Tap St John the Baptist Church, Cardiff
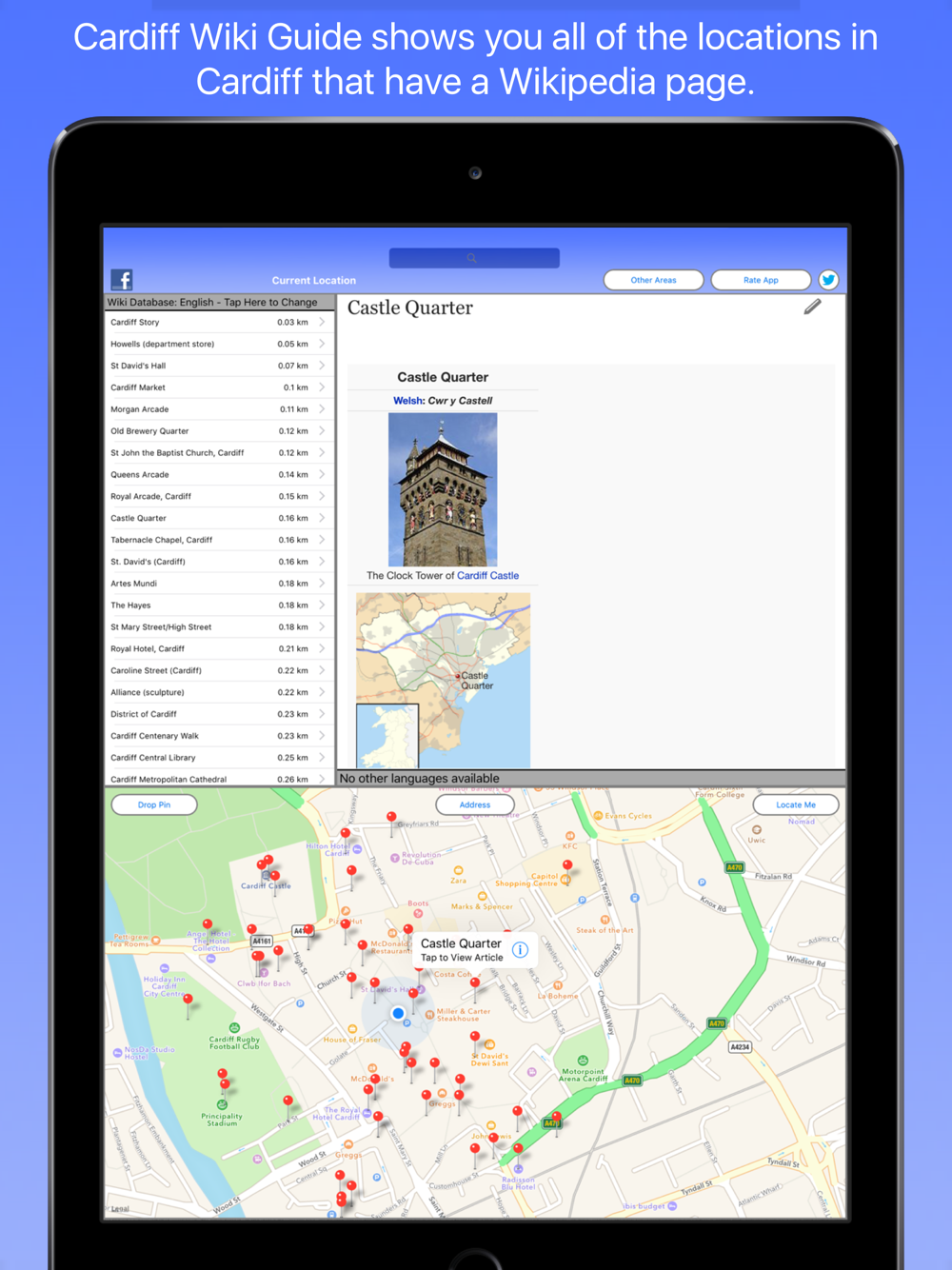The image size is (952, 1270). [219, 453]
